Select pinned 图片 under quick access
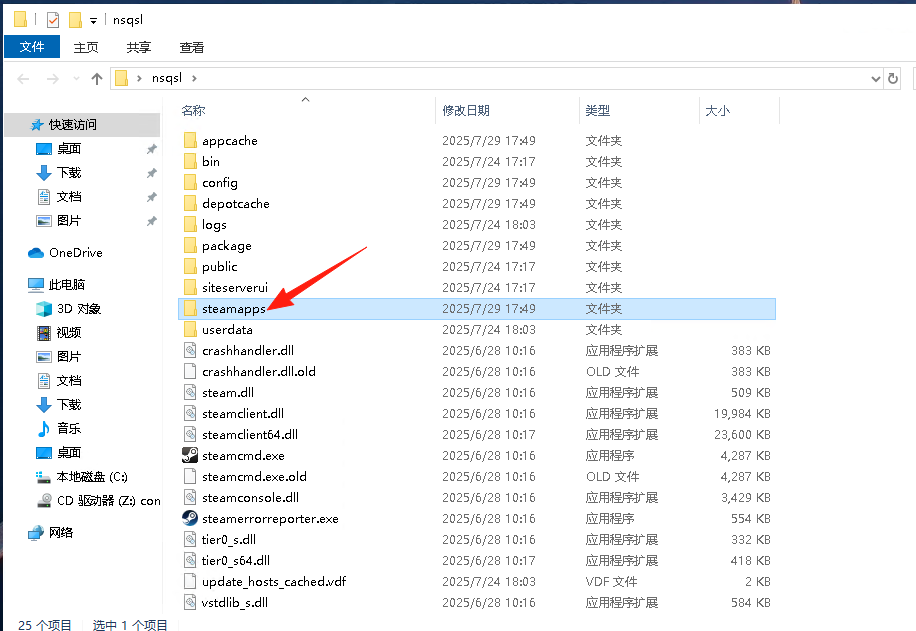Image resolution: width=916 pixels, height=631 pixels. click(69, 220)
